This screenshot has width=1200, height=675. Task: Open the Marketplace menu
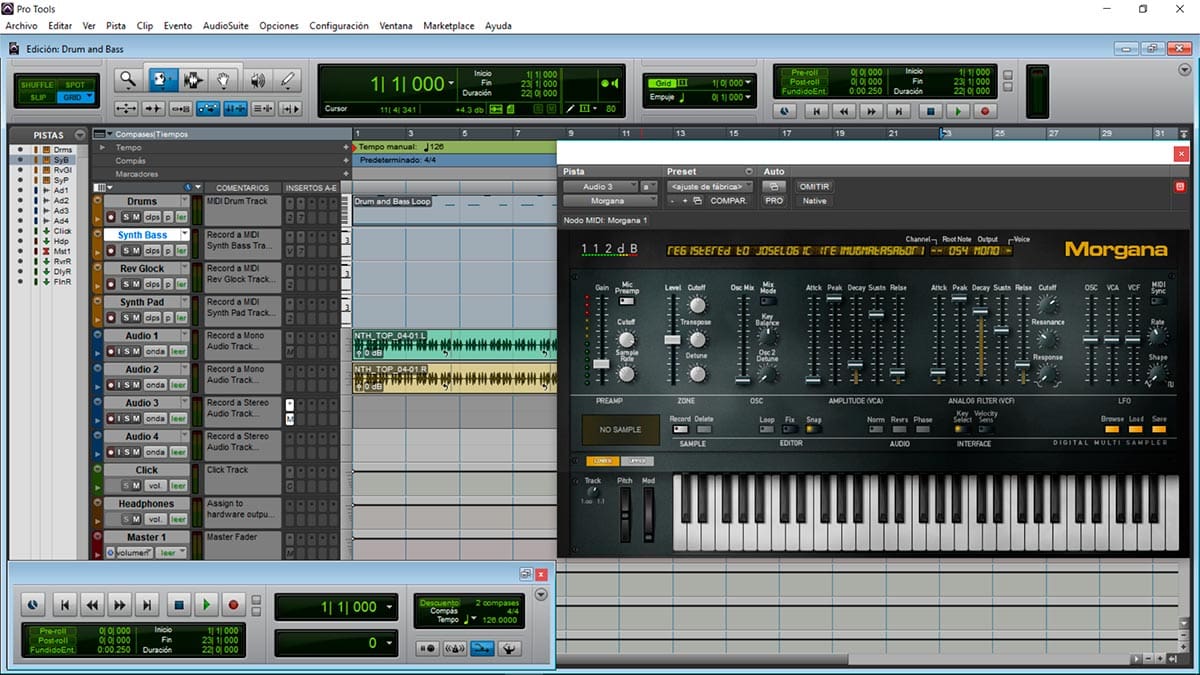click(x=449, y=25)
